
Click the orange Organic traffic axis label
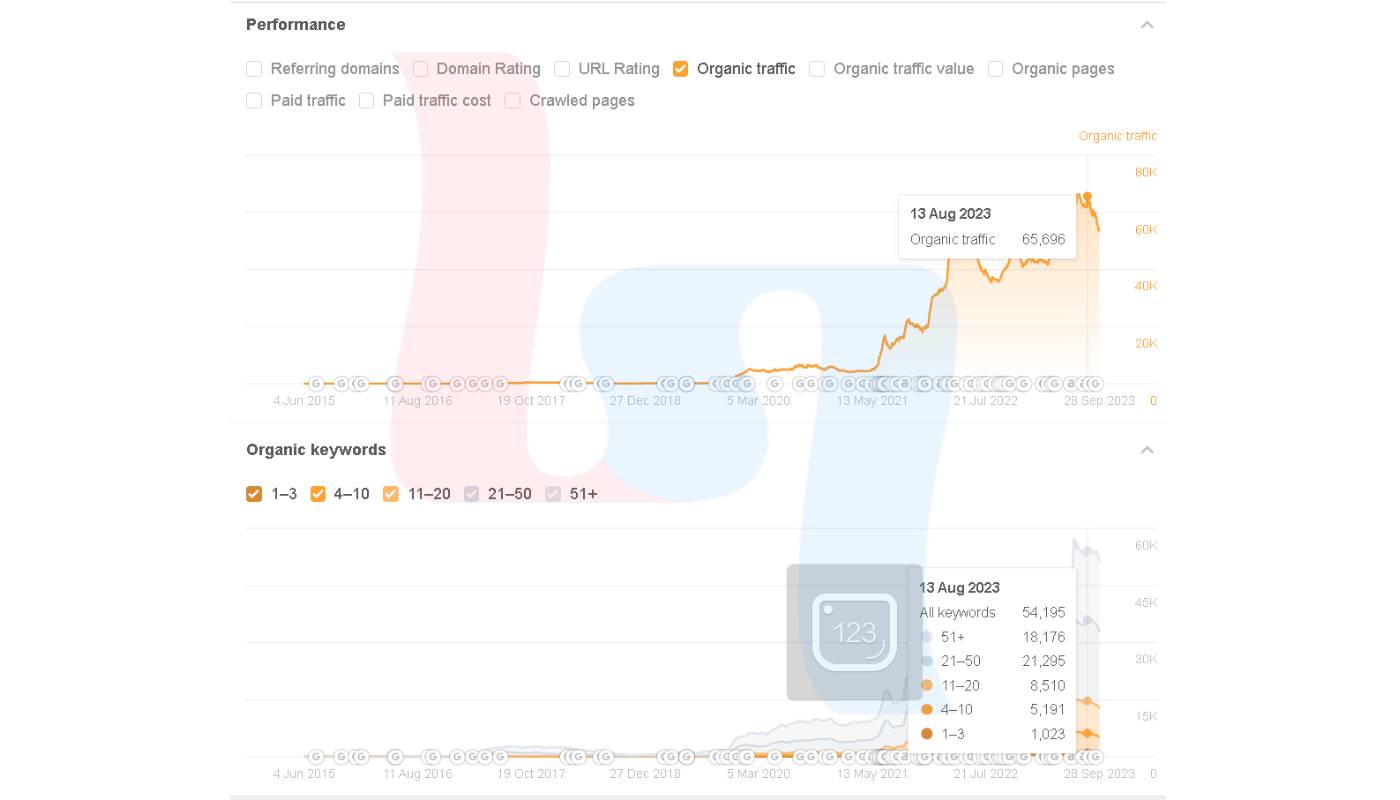pyautogui.click(x=1117, y=136)
